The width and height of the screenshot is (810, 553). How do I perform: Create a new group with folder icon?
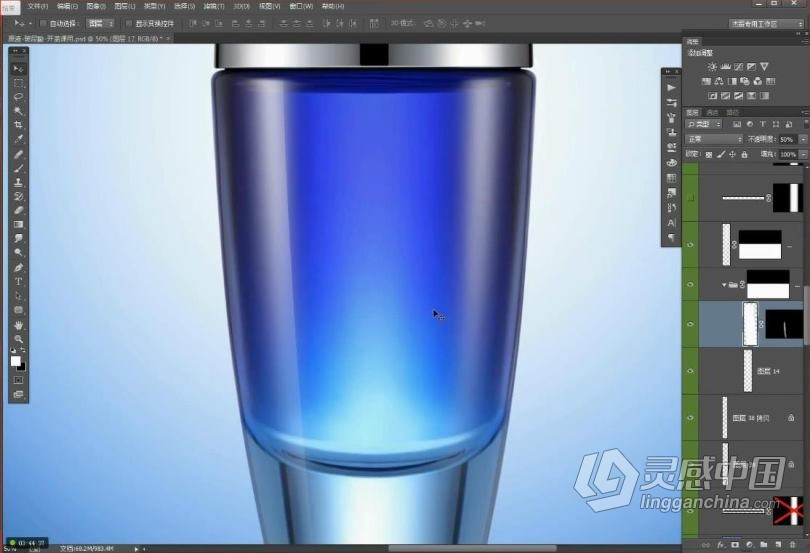tap(764, 545)
